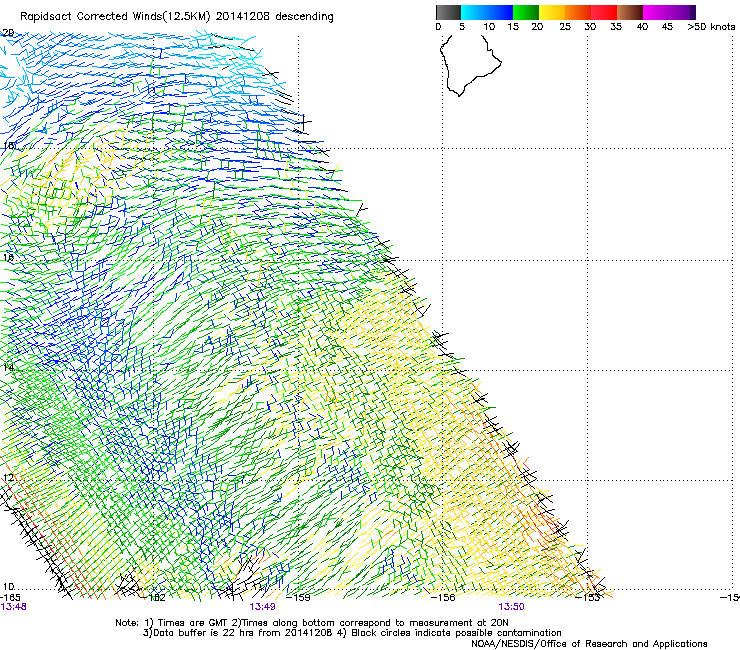Pick the orange 25-30 knot legend segment
This screenshot has height=650, width=740.
[578, 12]
